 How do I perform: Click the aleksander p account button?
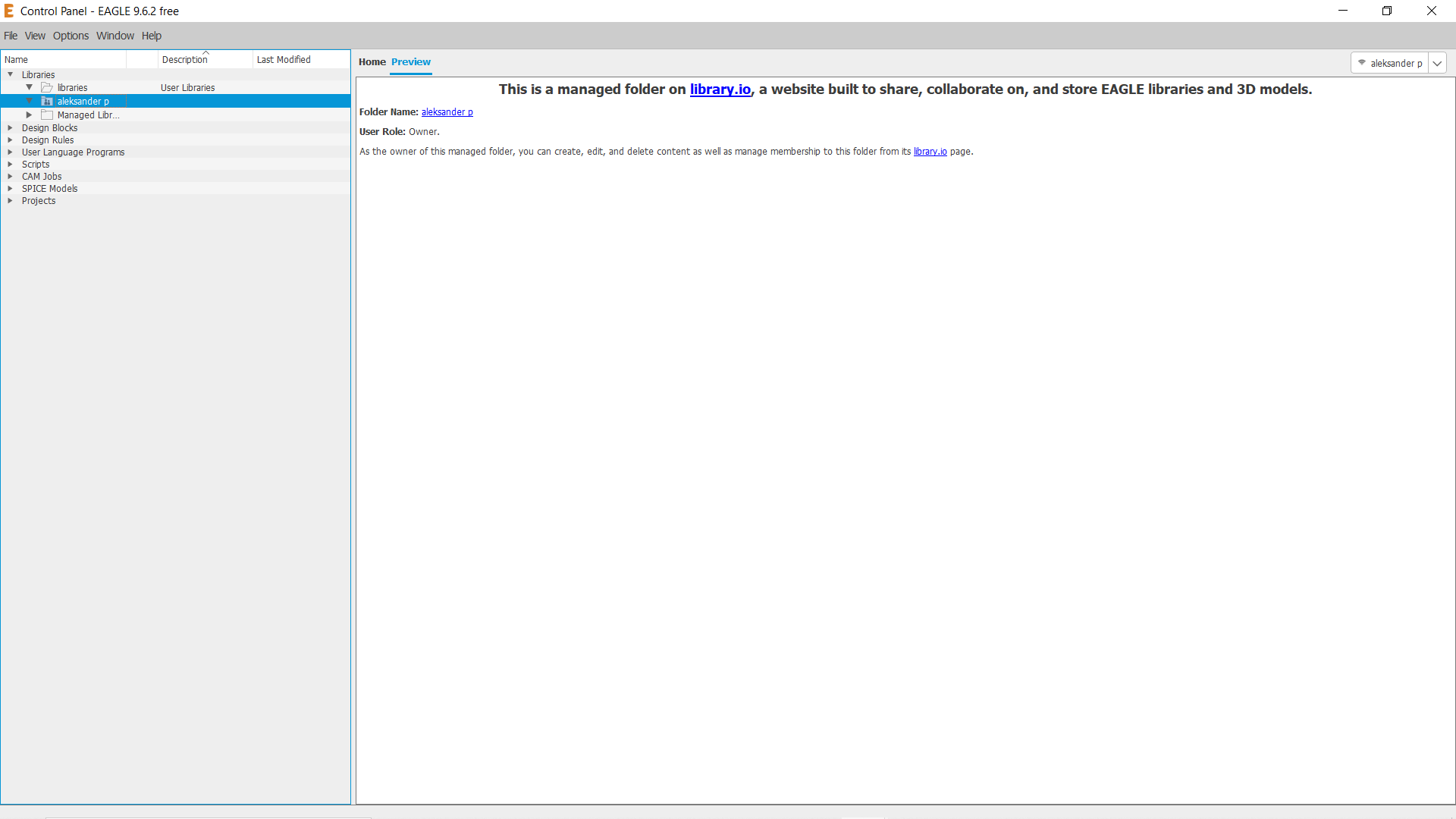coord(1390,63)
